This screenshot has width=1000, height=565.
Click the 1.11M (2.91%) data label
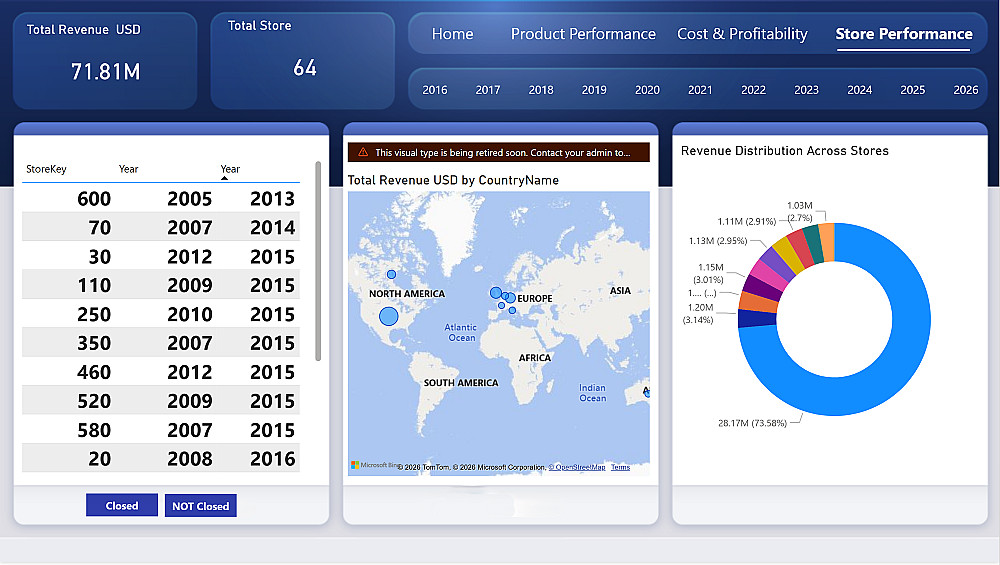tap(747, 221)
